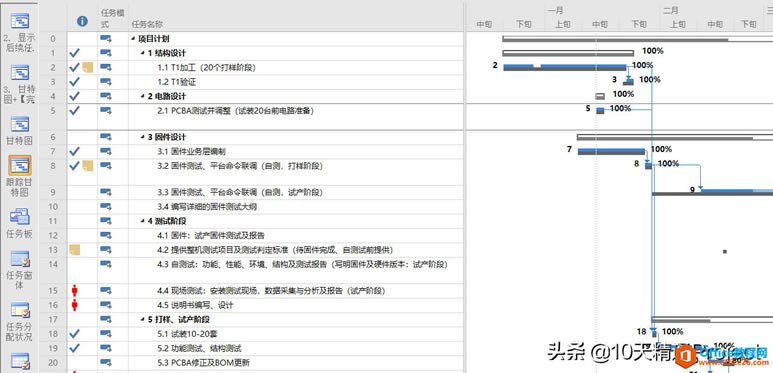Click the completed checkmark on row 7

coord(74,152)
